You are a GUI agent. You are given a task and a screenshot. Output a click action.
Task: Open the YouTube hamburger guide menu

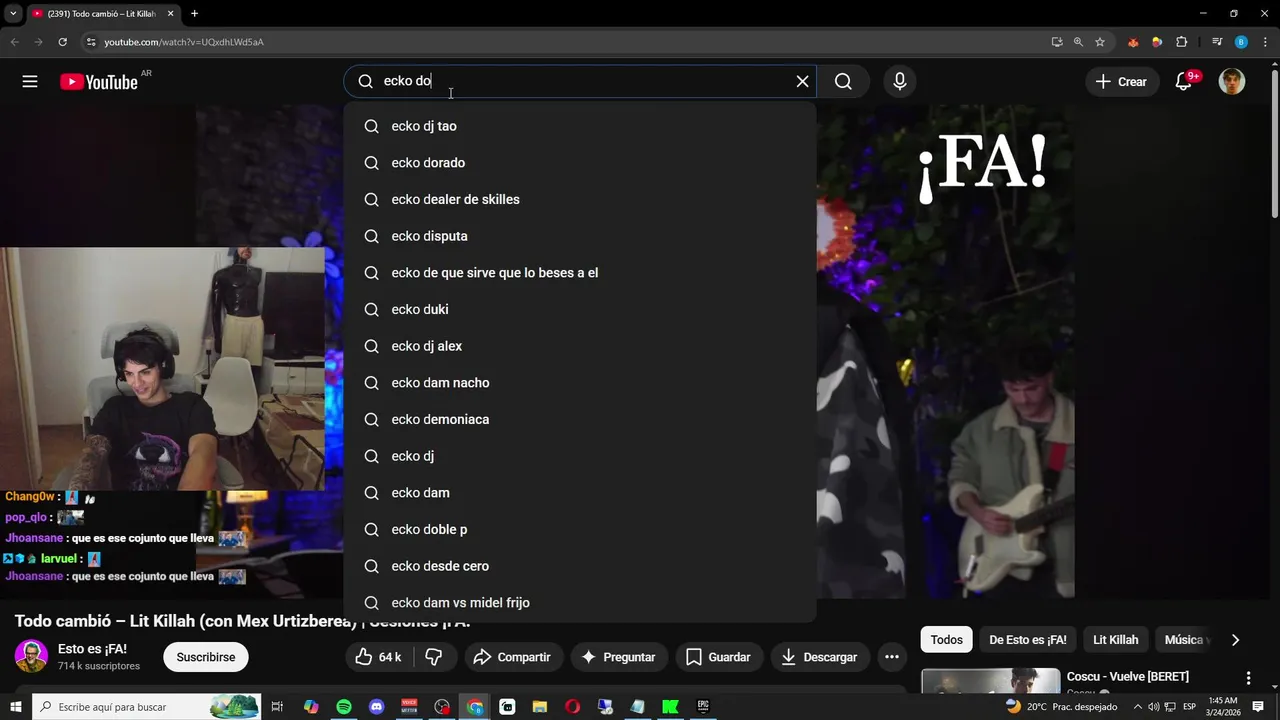(x=30, y=82)
